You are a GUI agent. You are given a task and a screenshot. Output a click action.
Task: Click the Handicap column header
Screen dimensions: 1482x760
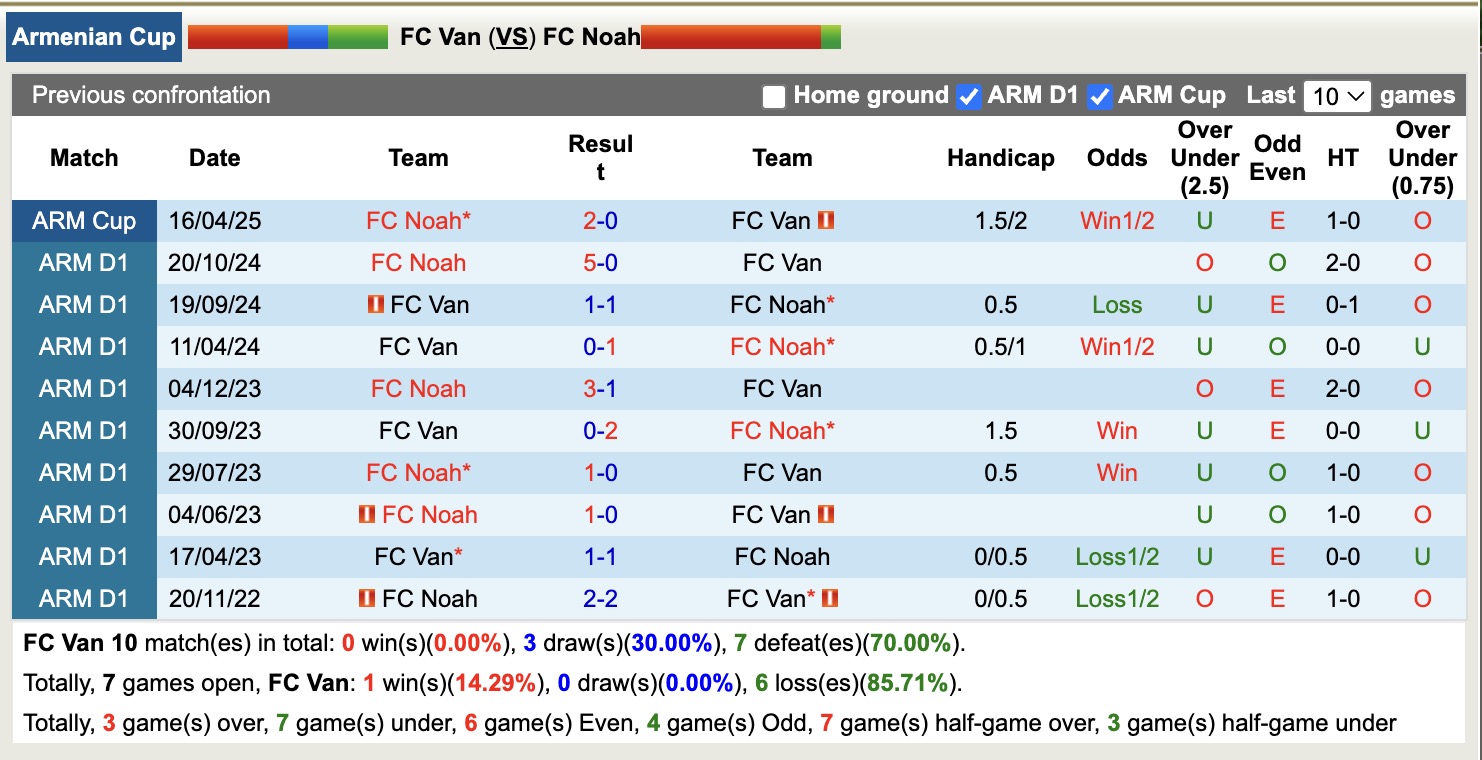(x=999, y=158)
